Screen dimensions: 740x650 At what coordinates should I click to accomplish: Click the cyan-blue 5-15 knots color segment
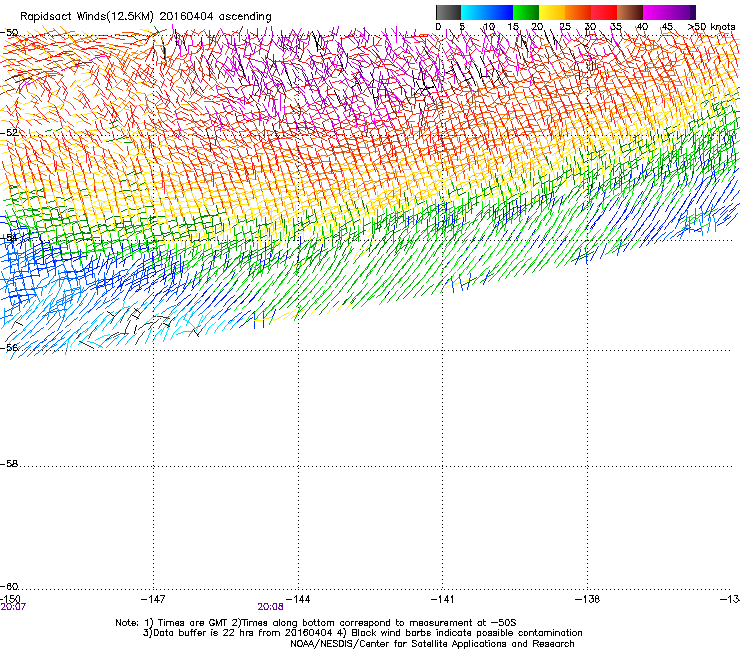(487, 12)
